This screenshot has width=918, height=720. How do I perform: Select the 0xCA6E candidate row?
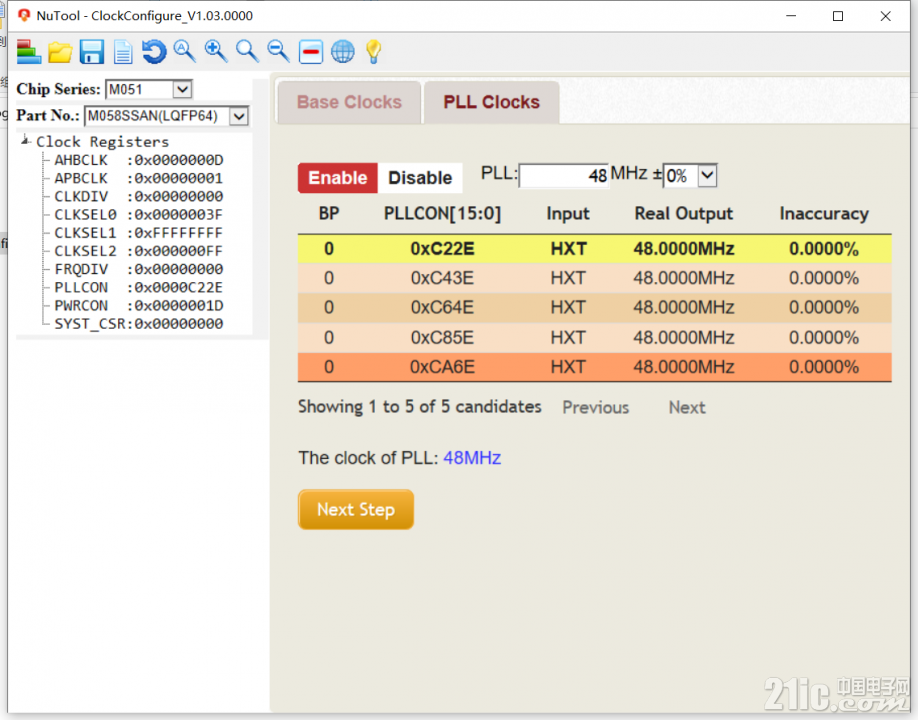coord(594,367)
